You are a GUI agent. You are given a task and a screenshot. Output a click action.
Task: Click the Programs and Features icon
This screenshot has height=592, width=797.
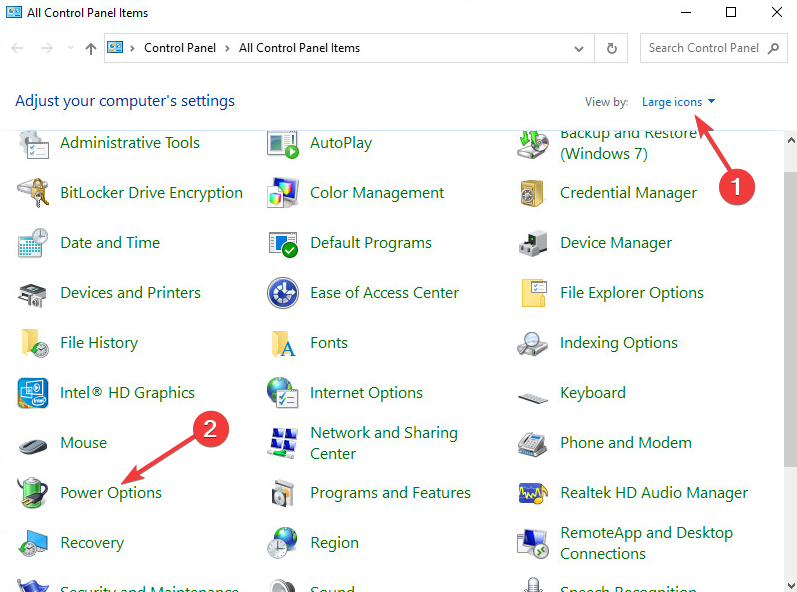pos(283,493)
